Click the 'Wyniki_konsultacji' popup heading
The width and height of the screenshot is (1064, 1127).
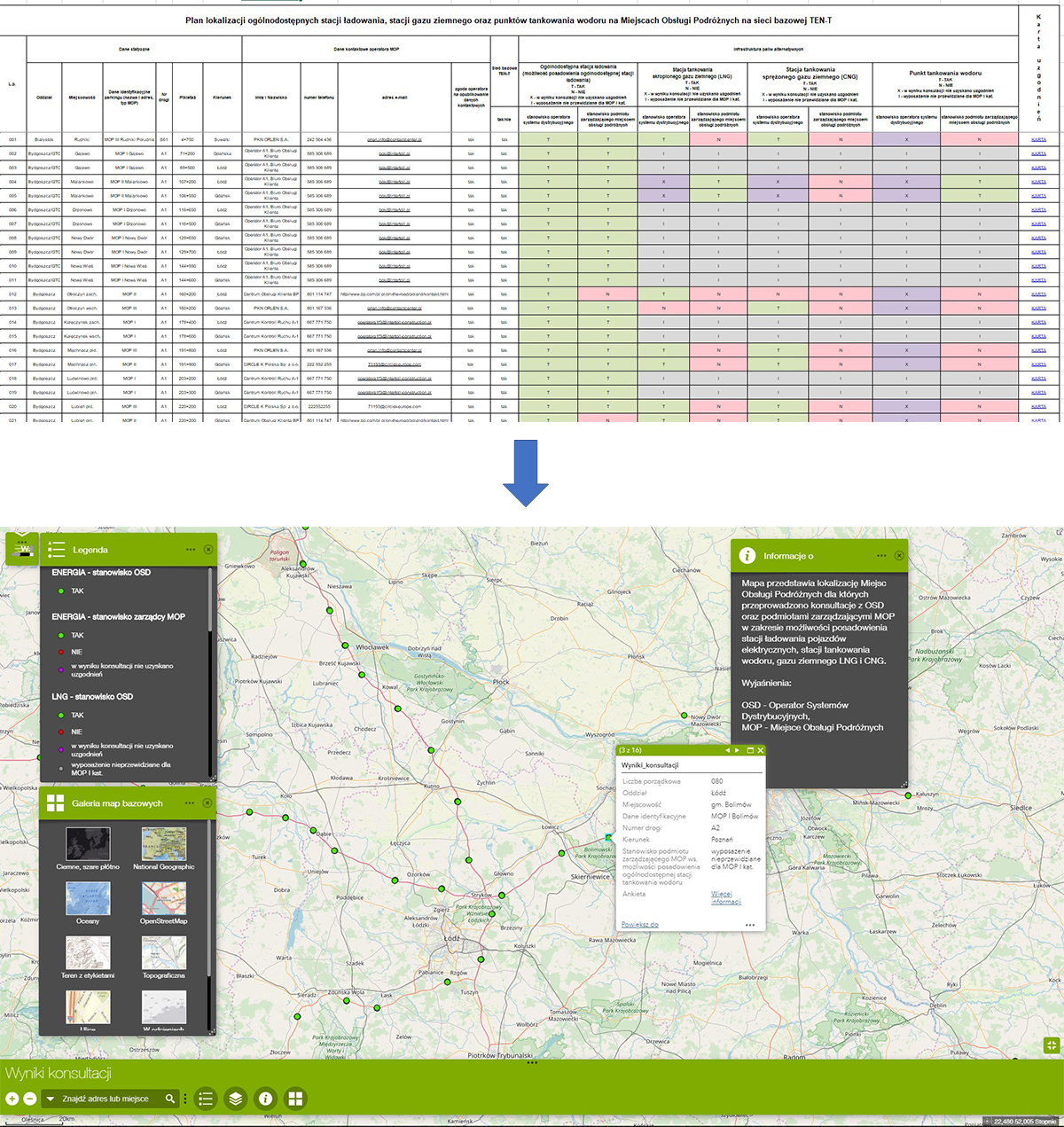pos(650,765)
